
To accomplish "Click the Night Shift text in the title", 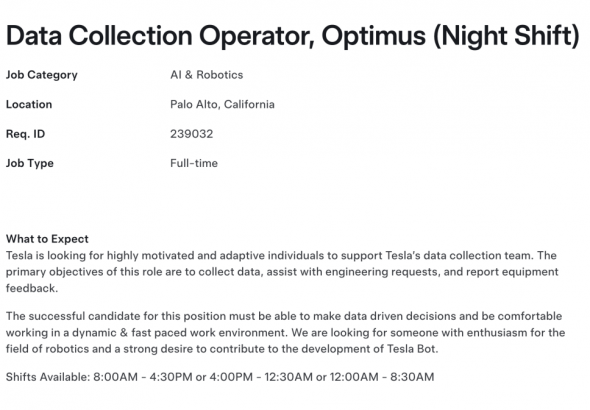I will click(506, 36).
